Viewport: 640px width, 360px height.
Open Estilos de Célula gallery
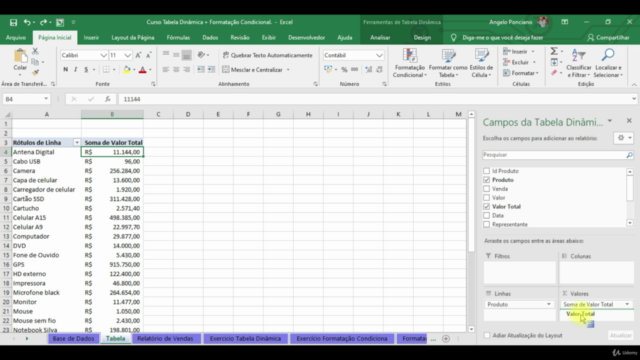(481, 63)
